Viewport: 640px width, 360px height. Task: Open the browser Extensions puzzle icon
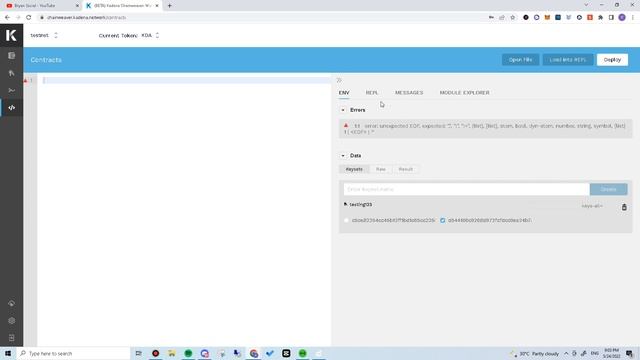click(x=600, y=18)
